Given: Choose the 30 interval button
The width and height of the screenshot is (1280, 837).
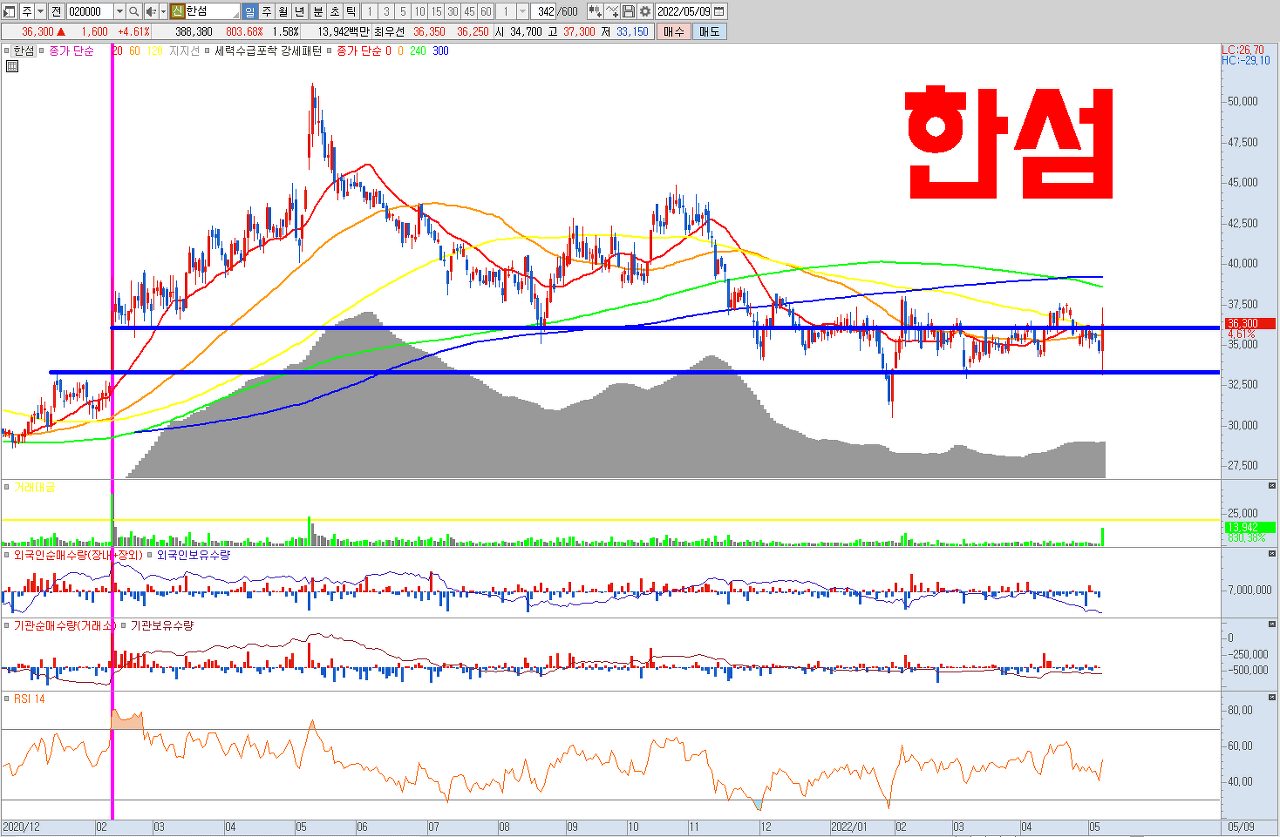Looking at the screenshot, I should pyautogui.click(x=452, y=11).
